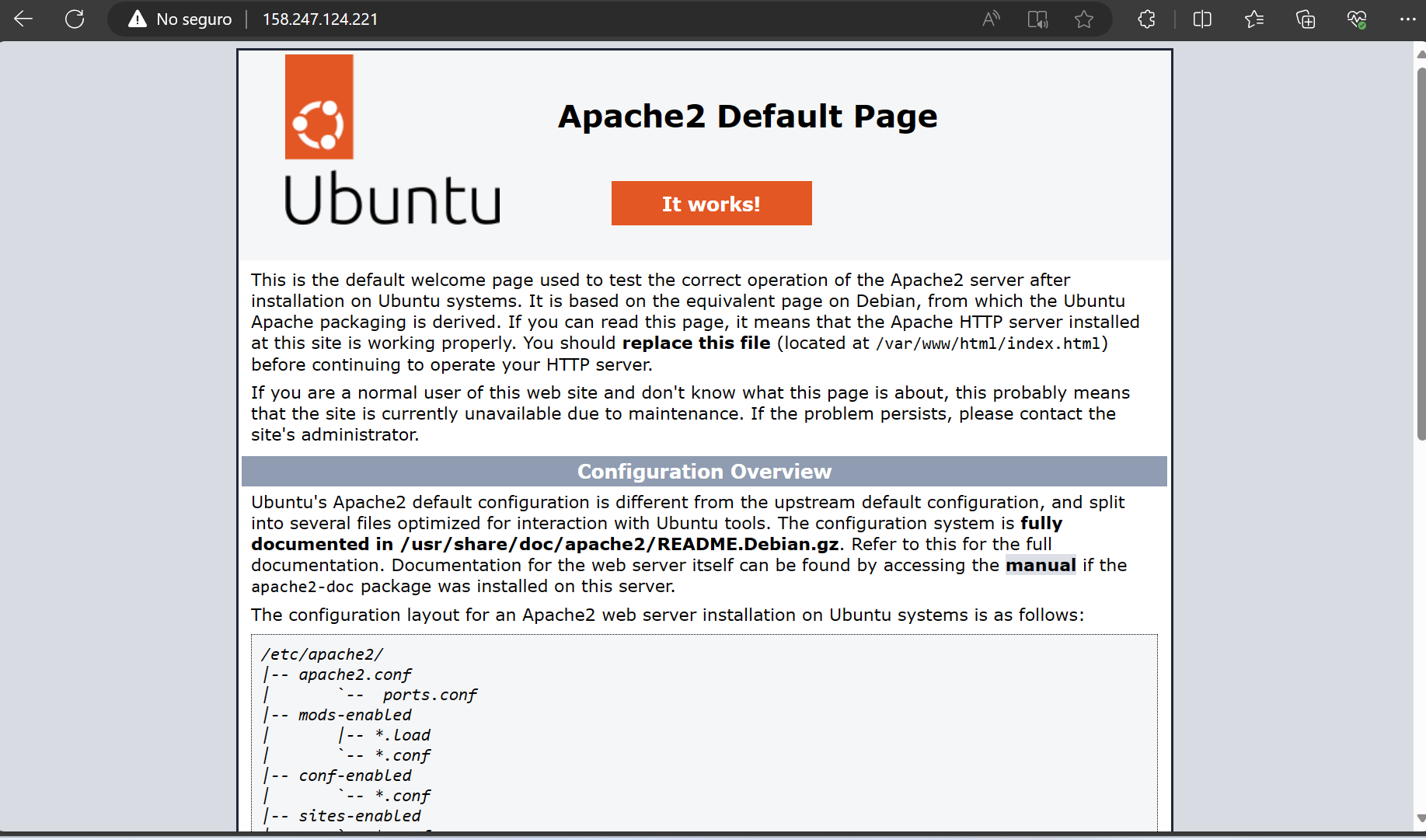Open the Collections icon
The image size is (1426, 840).
1306,19
